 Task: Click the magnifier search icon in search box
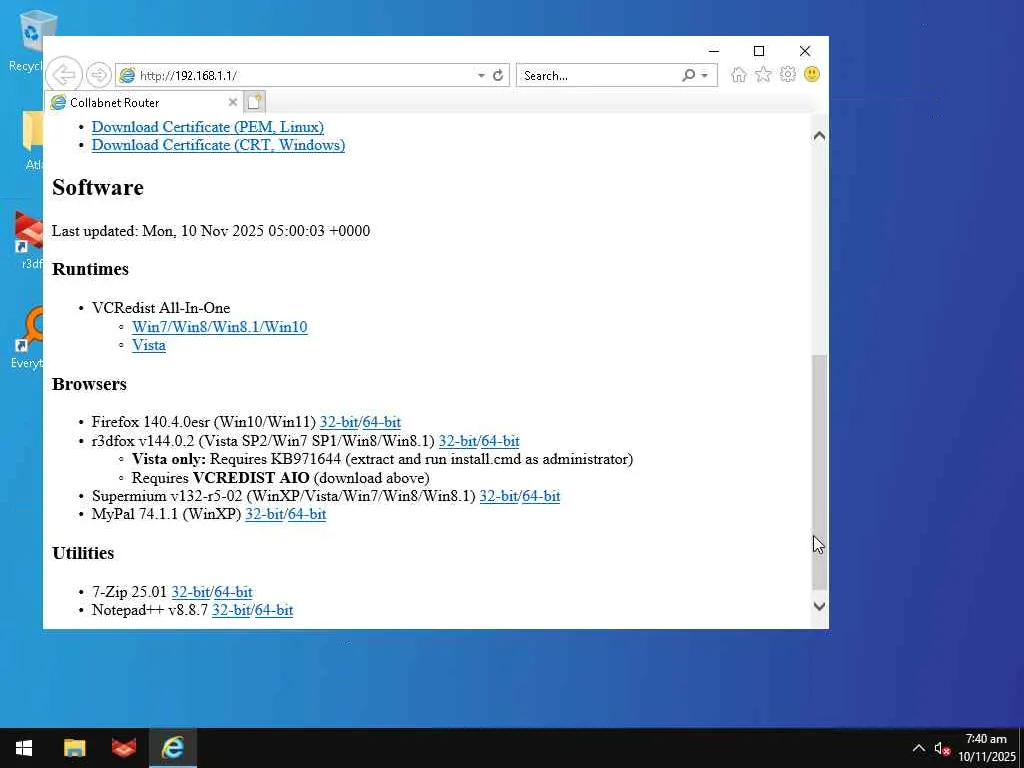(x=688, y=75)
